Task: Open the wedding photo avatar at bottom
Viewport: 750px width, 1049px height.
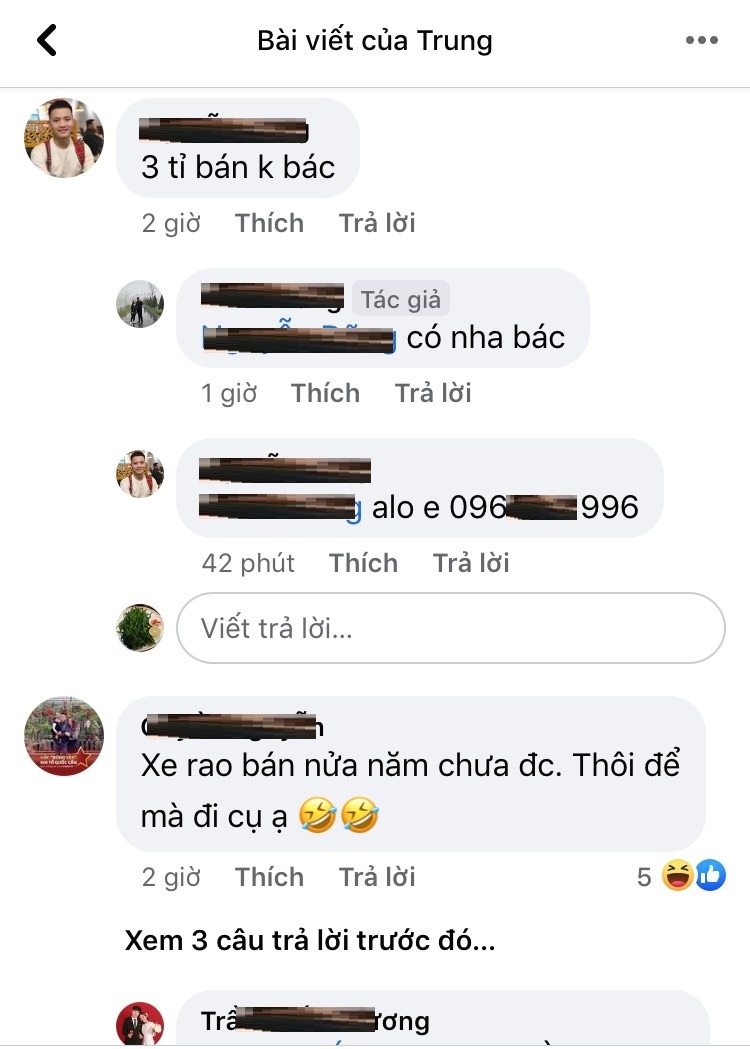Action: (140, 1024)
